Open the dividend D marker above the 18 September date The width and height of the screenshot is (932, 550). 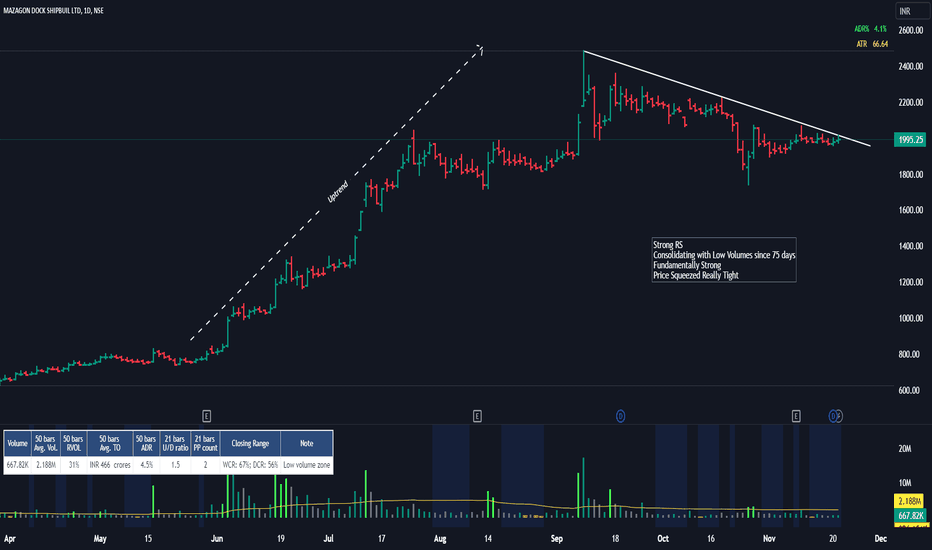(x=620, y=416)
